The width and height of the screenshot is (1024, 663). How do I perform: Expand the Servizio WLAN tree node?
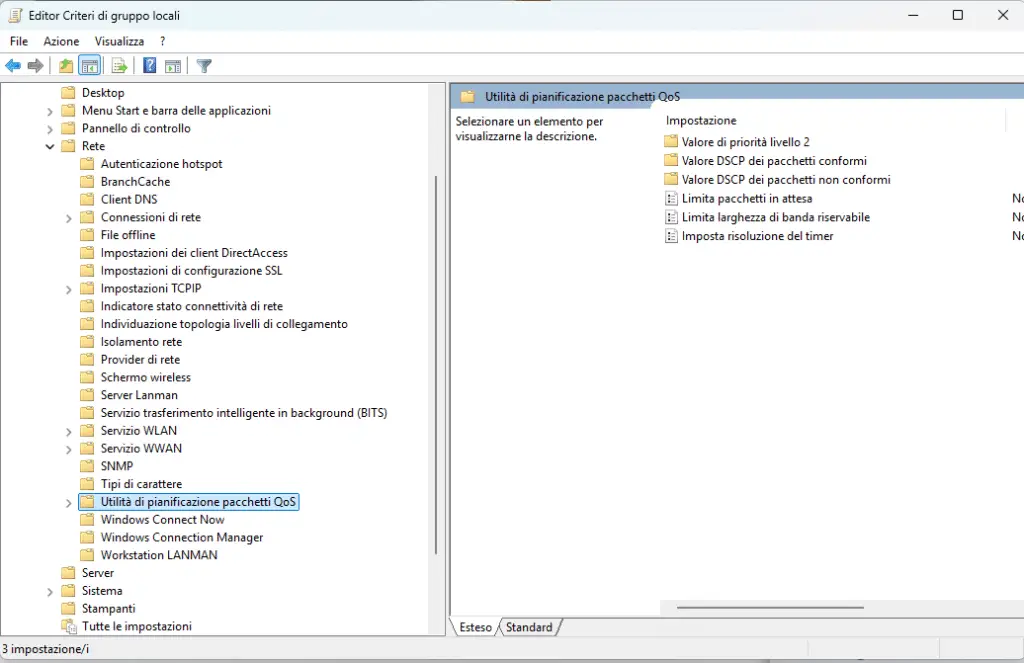(x=69, y=431)
